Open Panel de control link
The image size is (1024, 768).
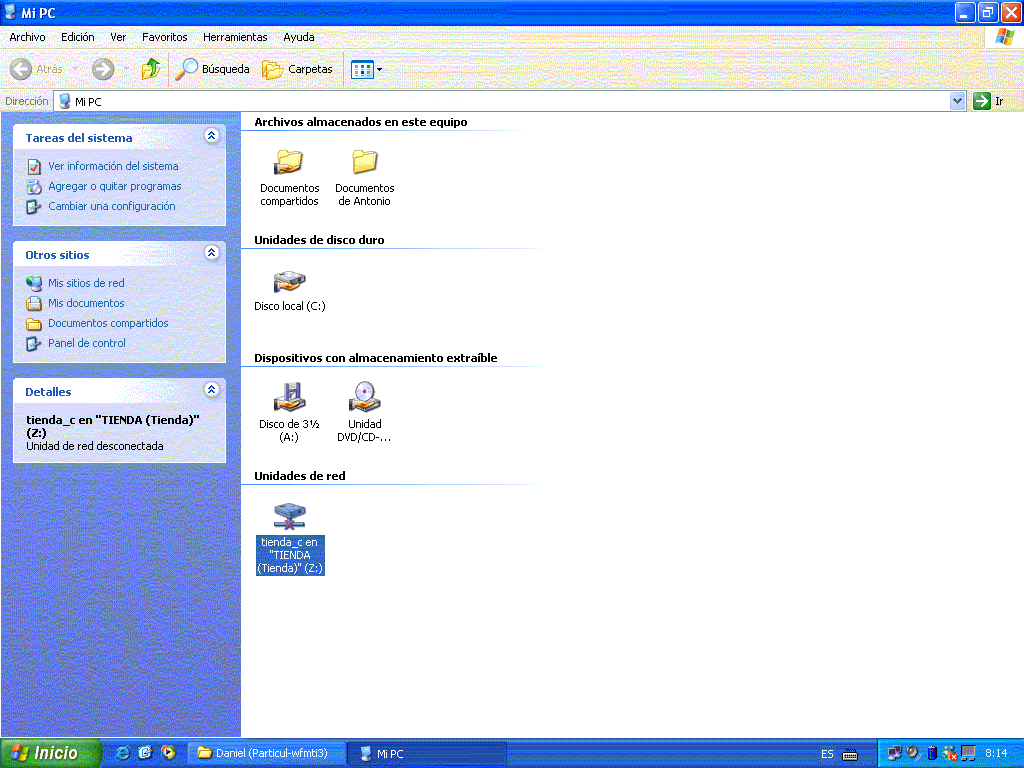coord(86,343)
